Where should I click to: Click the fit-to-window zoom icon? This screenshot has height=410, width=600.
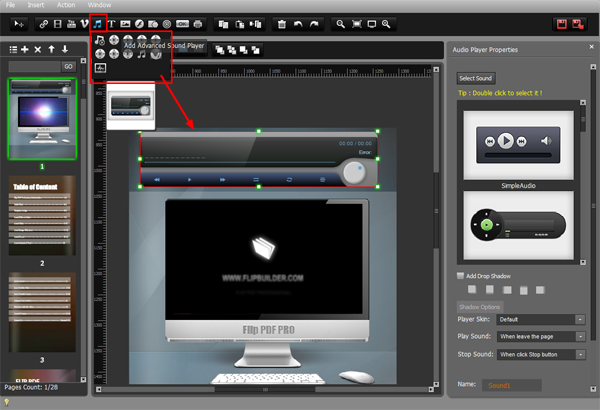coord(357,24)
